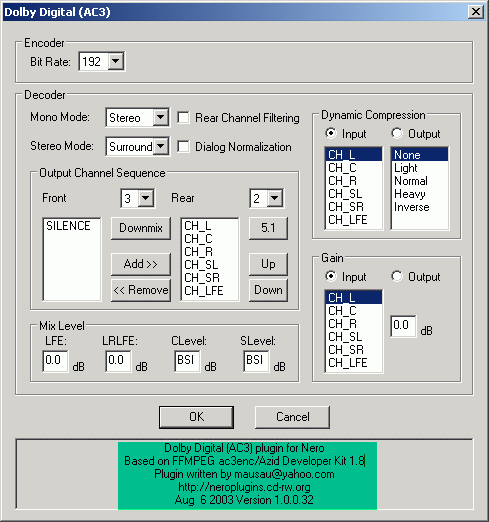Select Output radio in Dynamic Compression

(397, 133)
